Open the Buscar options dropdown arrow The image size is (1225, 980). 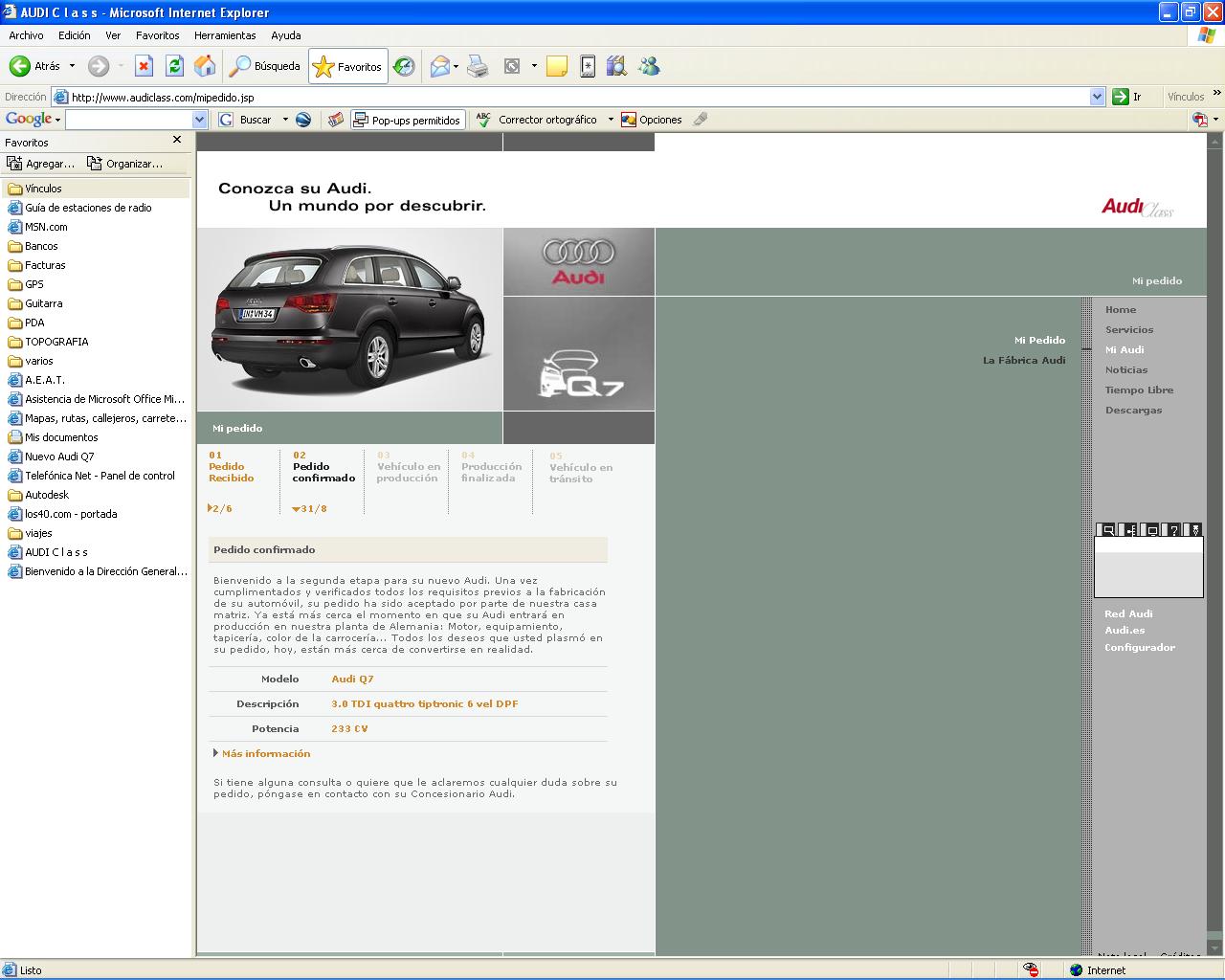coord(284,120)
